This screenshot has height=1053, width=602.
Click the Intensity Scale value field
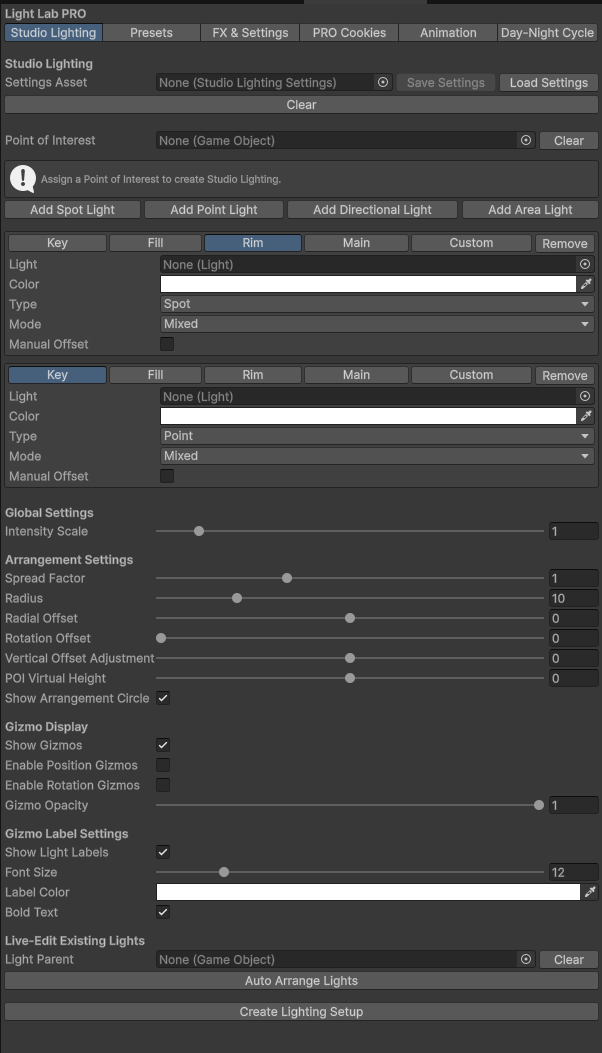tap(573, 531)
